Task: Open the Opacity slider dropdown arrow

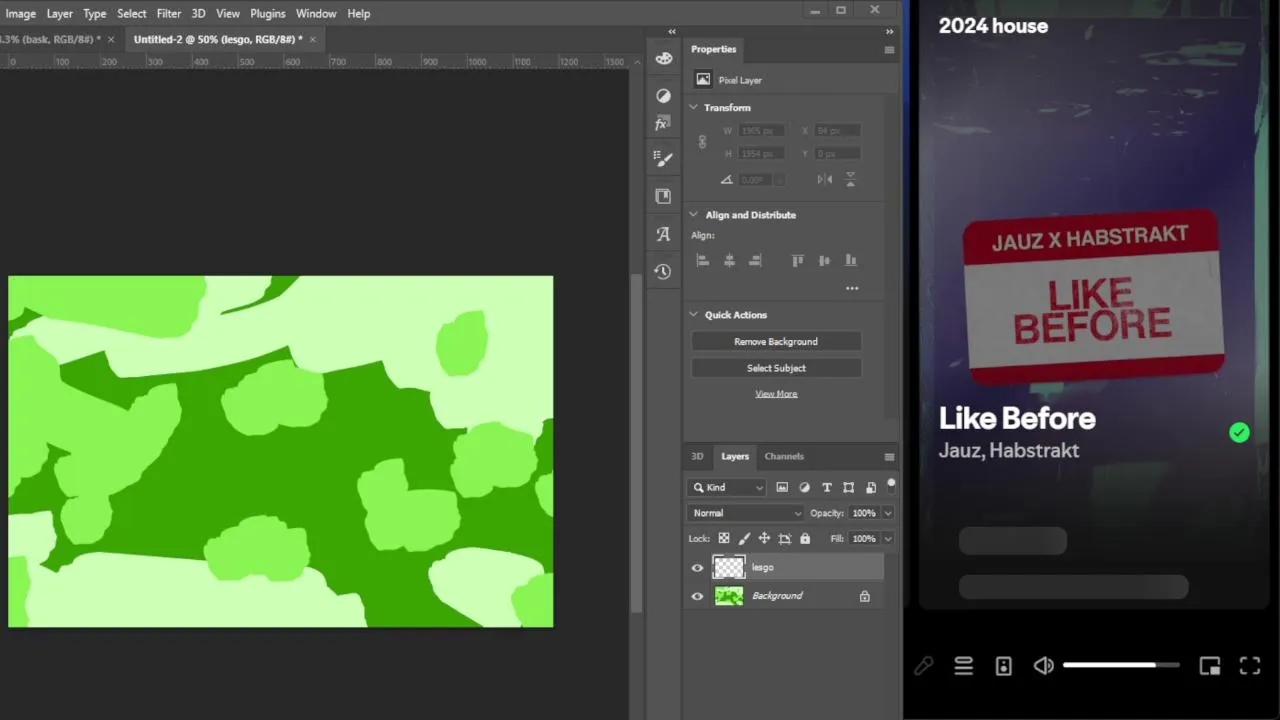Action: [887, 513]
